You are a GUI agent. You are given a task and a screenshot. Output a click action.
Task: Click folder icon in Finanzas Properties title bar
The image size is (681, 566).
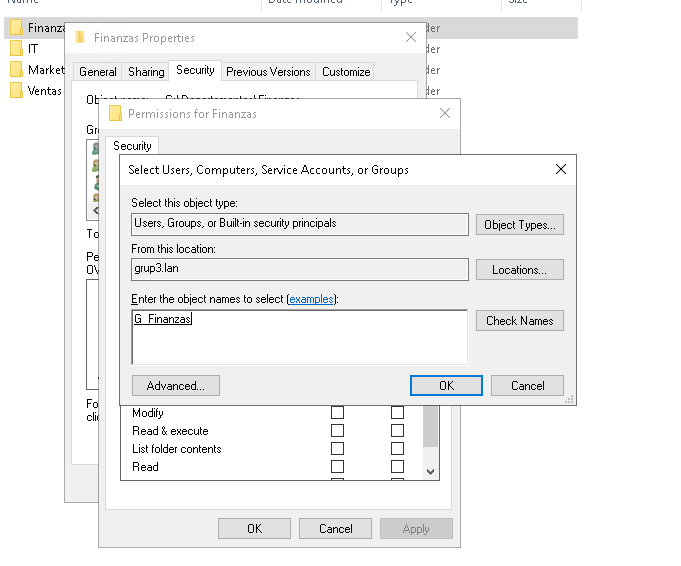point(80,38)
